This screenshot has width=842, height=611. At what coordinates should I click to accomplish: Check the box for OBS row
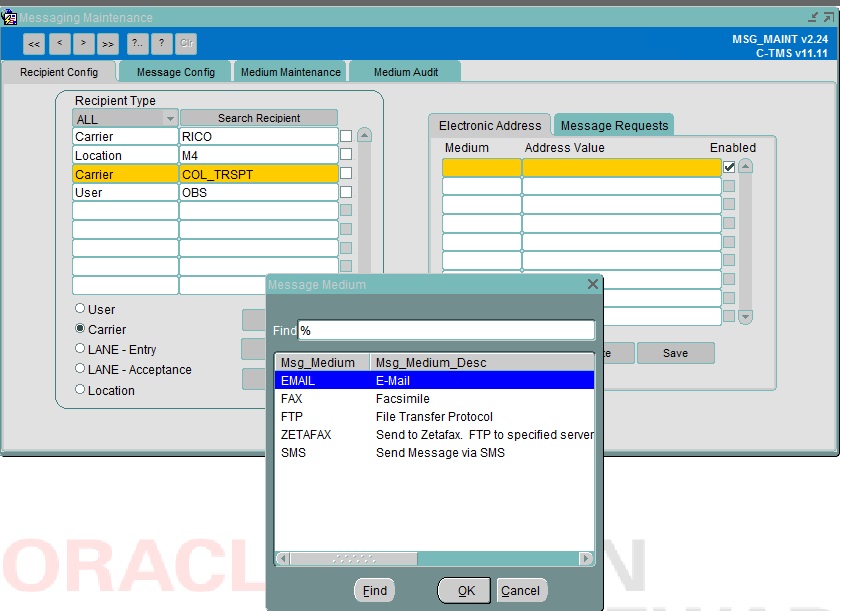[346, 192]
